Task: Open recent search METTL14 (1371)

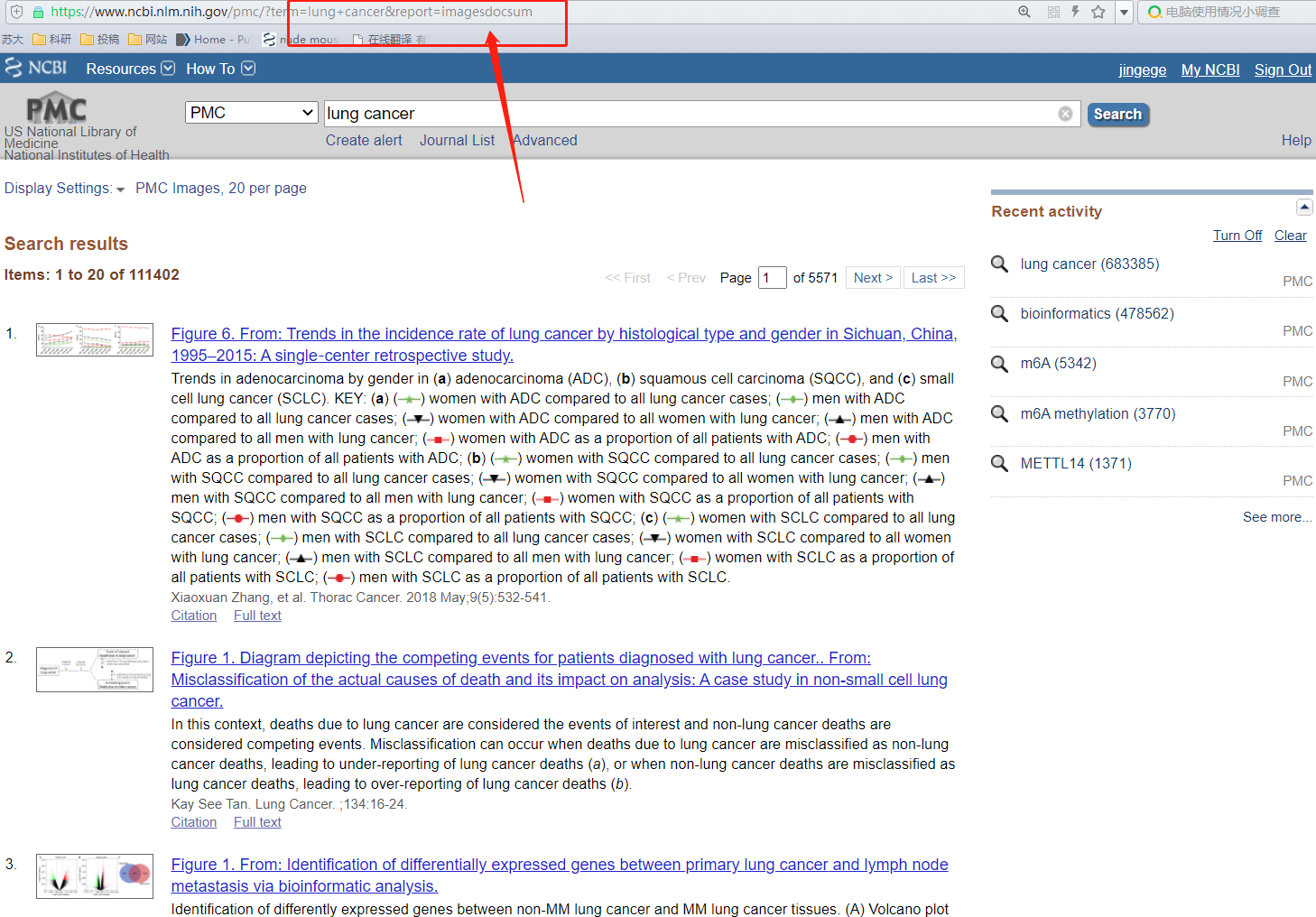Action: click(x=1076, y=463)
